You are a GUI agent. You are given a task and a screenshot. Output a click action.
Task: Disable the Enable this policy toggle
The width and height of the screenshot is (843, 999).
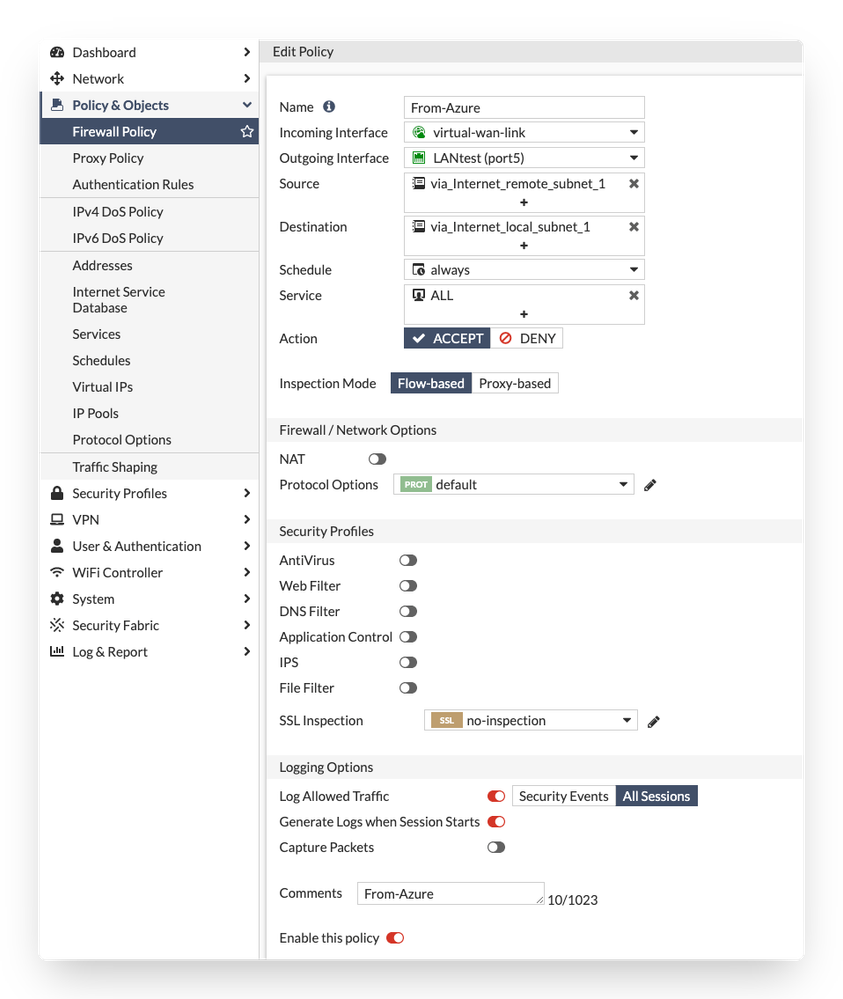pos(395,938)
